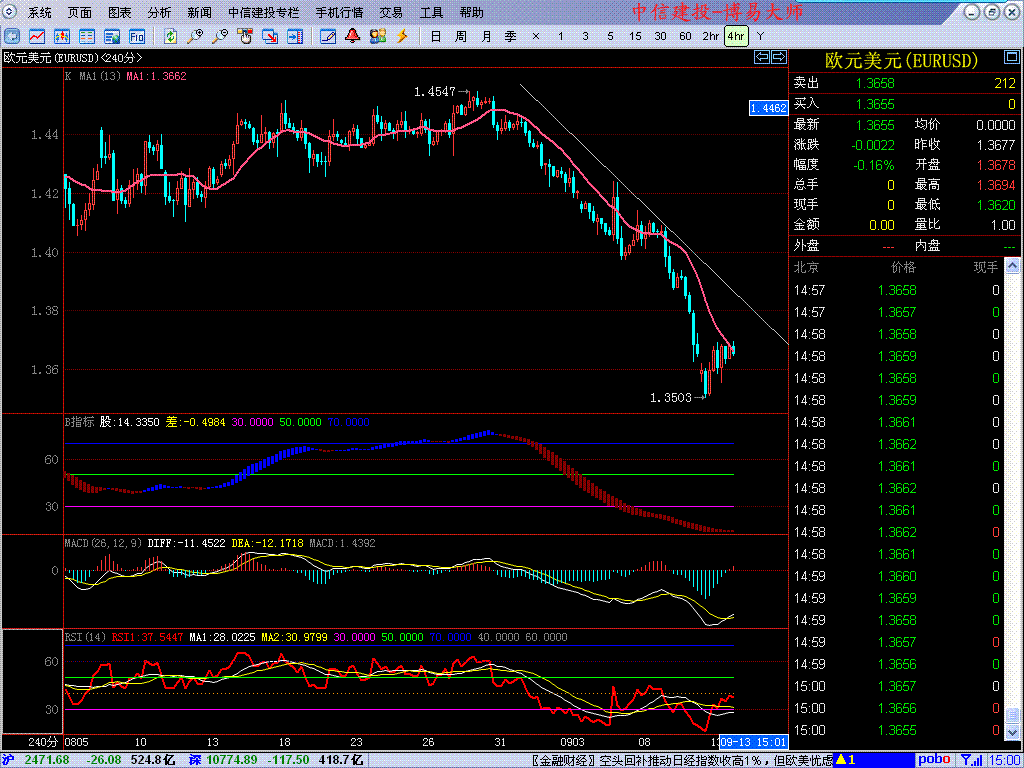
Task: Select the 3 minute period
Action: tap(585, 36)
